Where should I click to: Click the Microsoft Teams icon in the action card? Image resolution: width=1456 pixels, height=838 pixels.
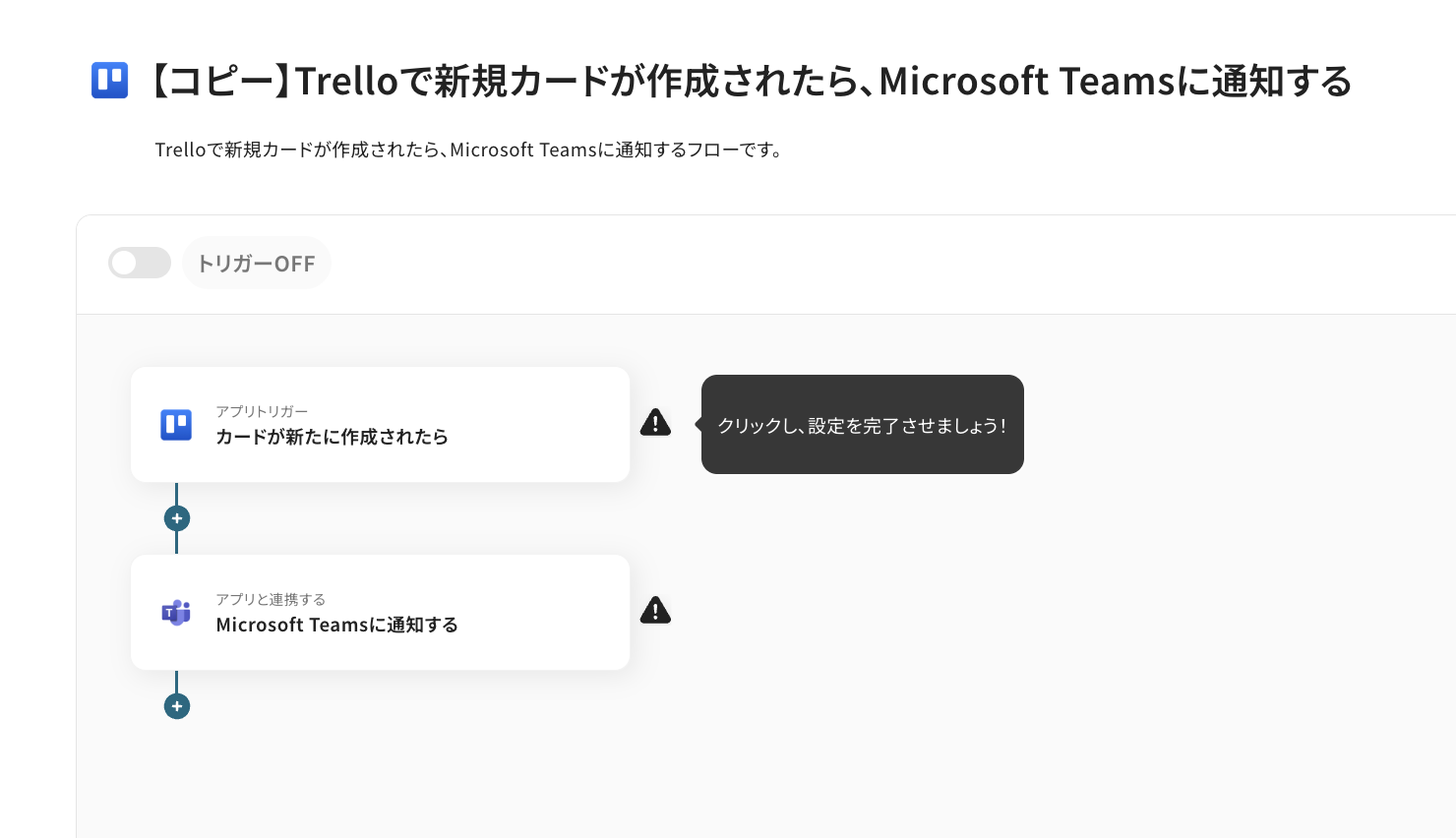(176, 613)
